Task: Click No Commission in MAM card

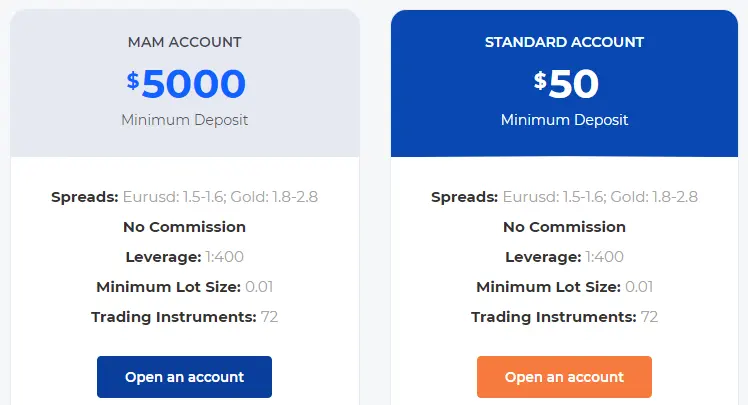Action: pos(185,227)
